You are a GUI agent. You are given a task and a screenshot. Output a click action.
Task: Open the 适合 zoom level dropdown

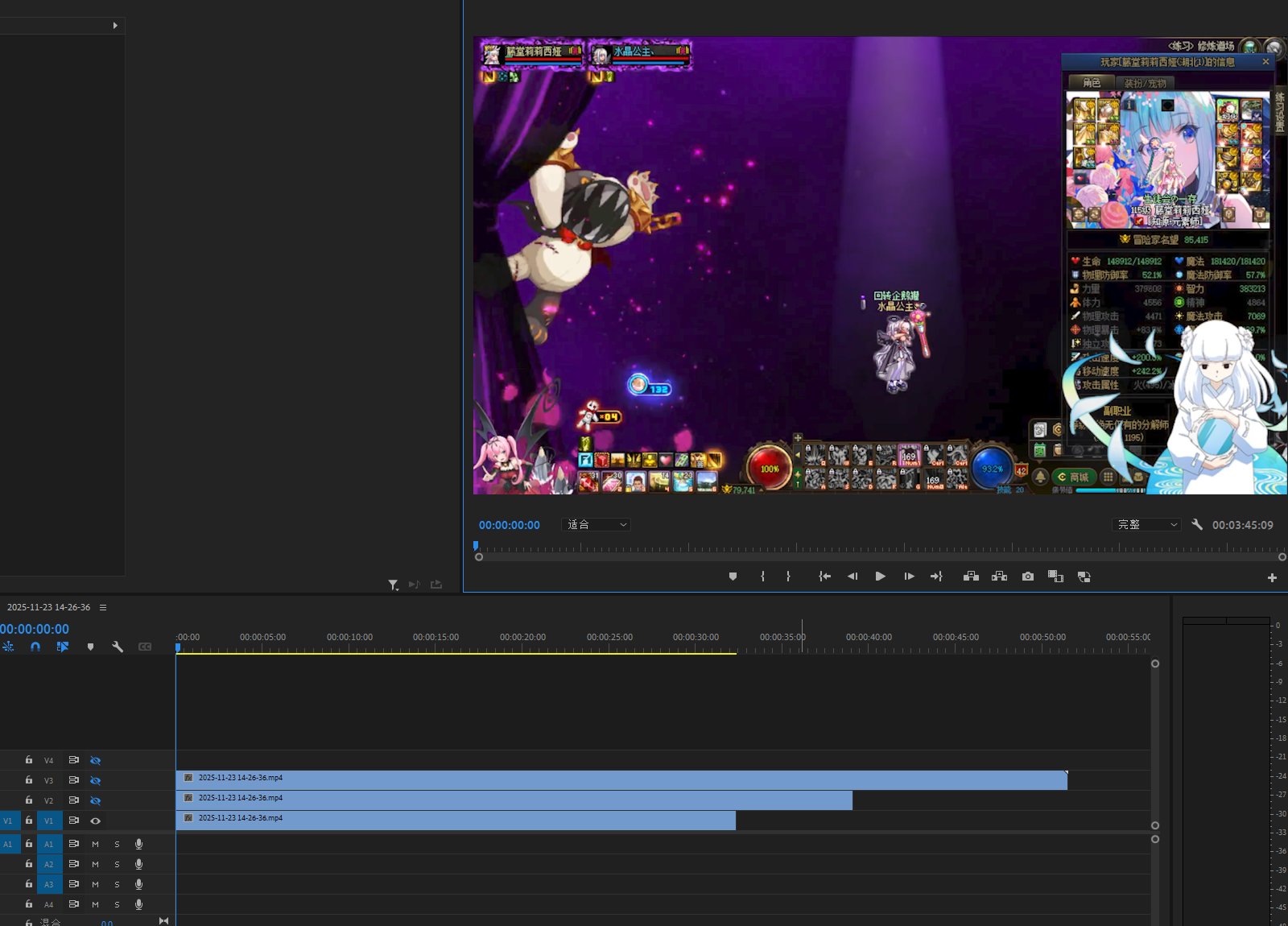point(596,525)
